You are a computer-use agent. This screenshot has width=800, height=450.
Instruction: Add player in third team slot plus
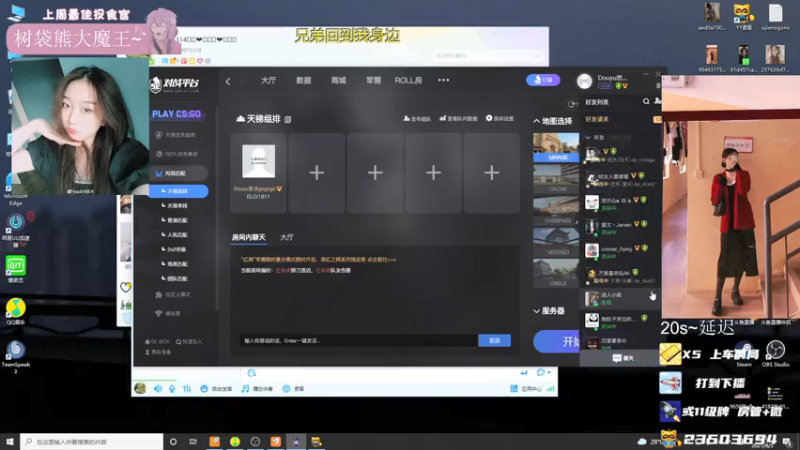click(375, 173)
